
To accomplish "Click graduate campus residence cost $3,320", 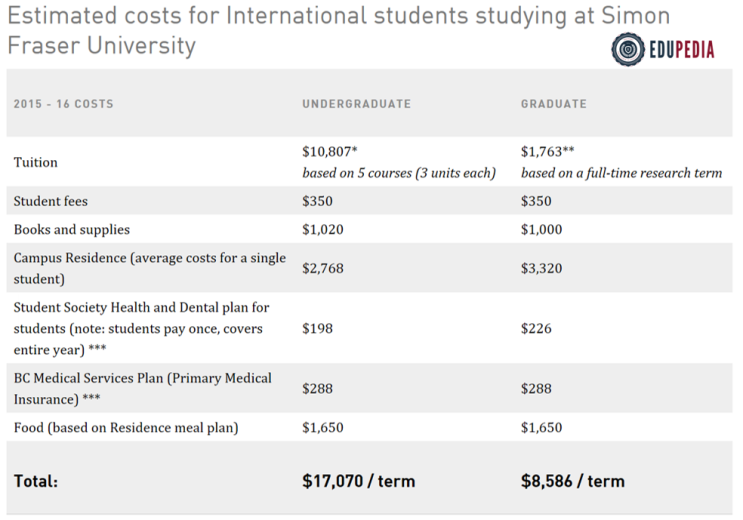I will [x=541, y=268].
